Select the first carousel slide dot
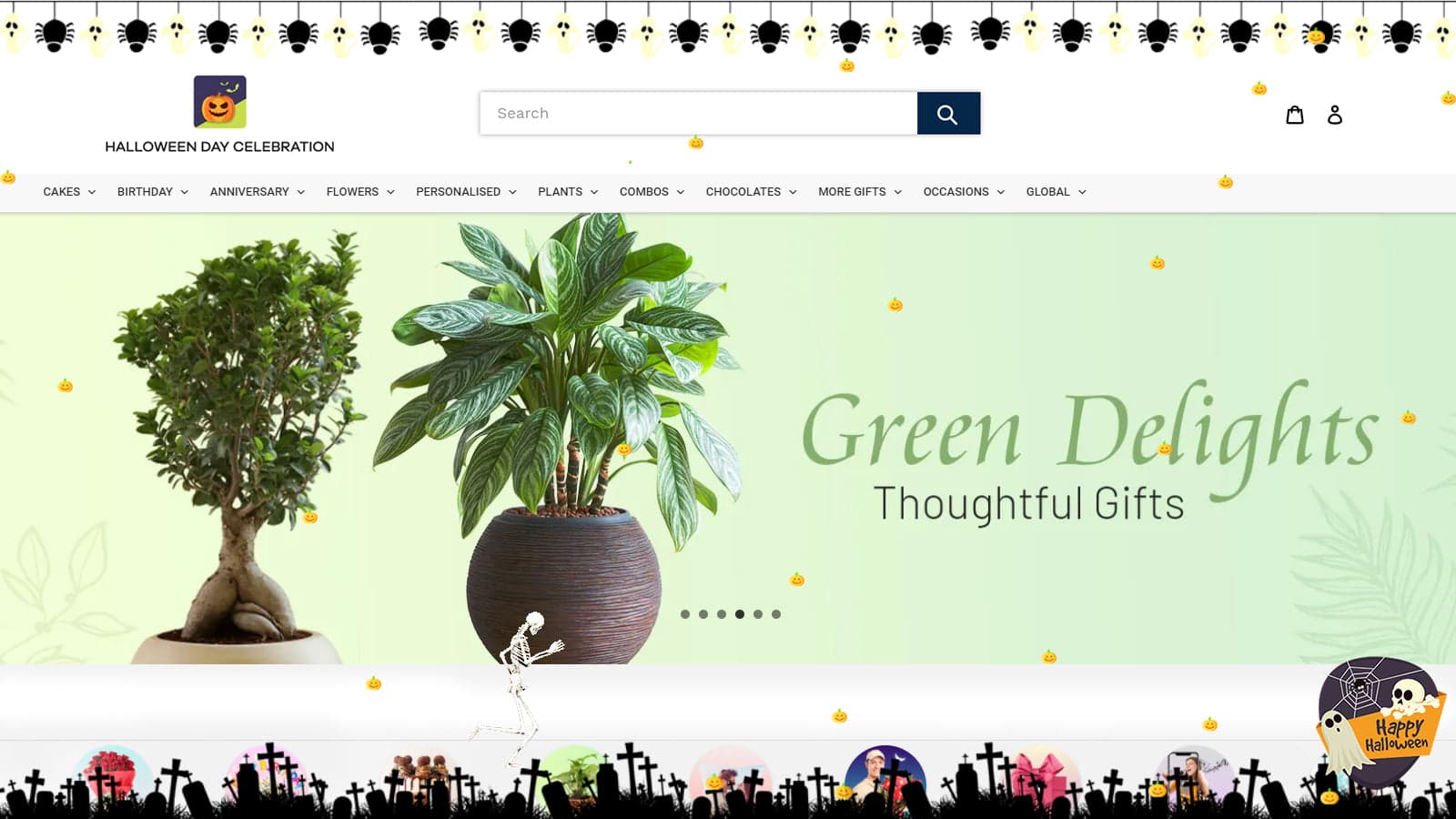 (x=685, y=614)
